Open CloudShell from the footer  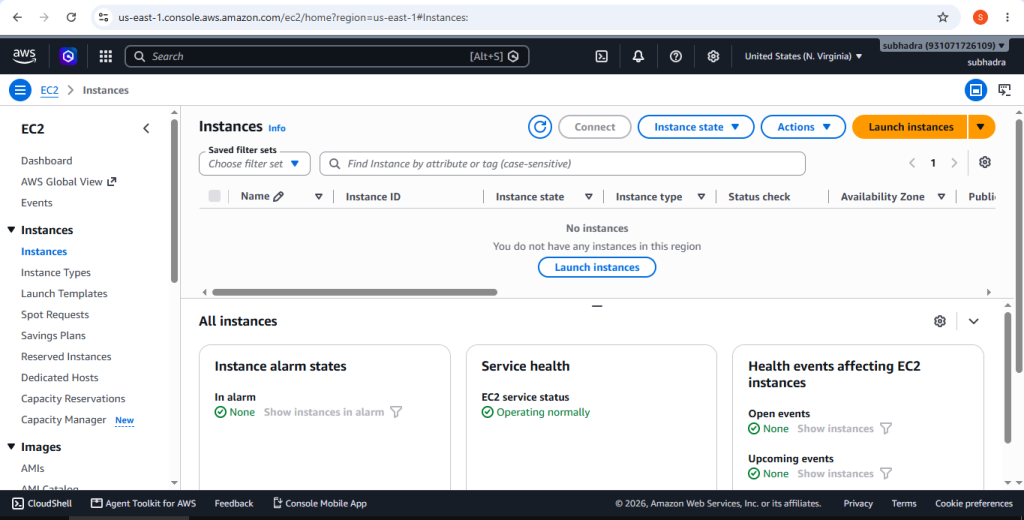(42, 504)
